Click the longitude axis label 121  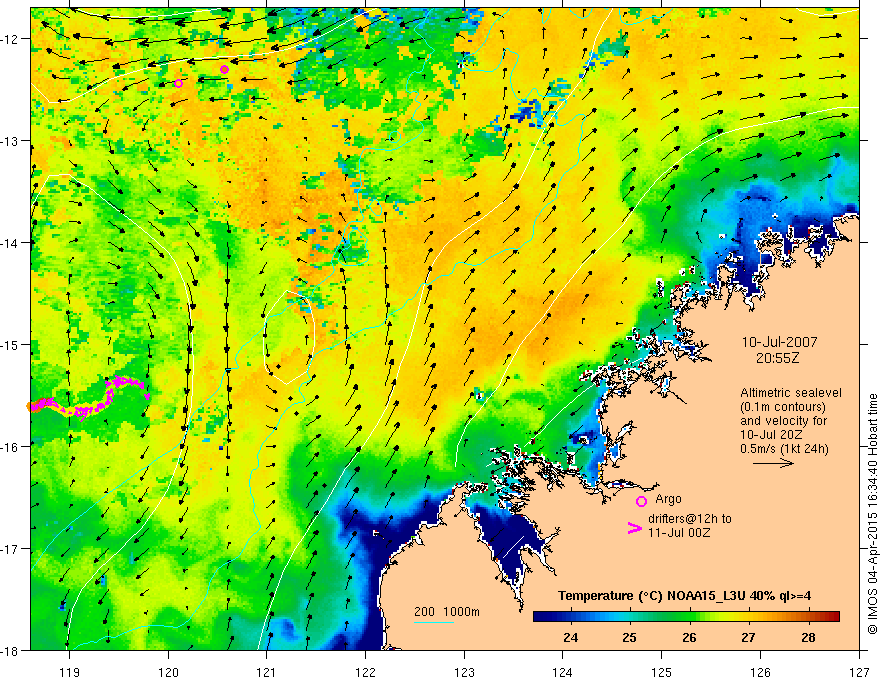pyautogui.click(x=267, y=672)
